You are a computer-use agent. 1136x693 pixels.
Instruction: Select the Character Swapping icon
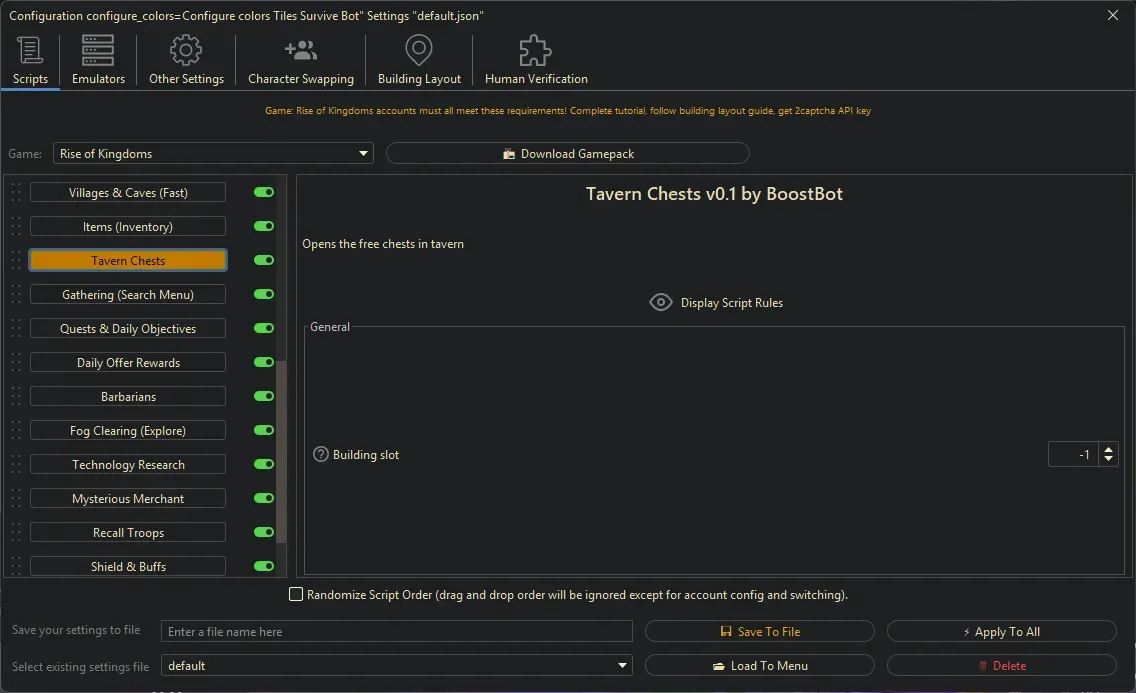(300, 49)
